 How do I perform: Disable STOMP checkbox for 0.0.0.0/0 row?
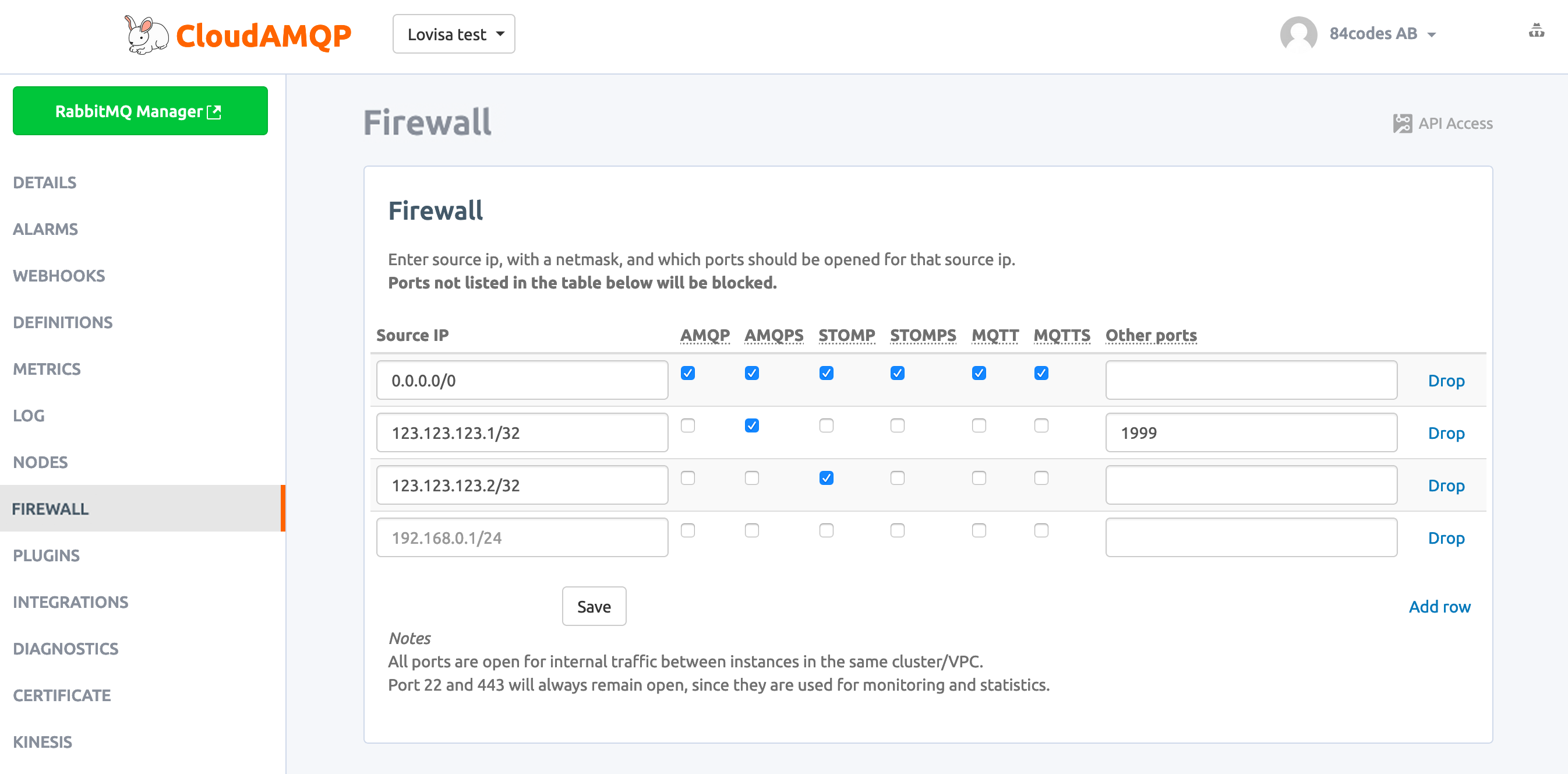(x=825, y=373)
